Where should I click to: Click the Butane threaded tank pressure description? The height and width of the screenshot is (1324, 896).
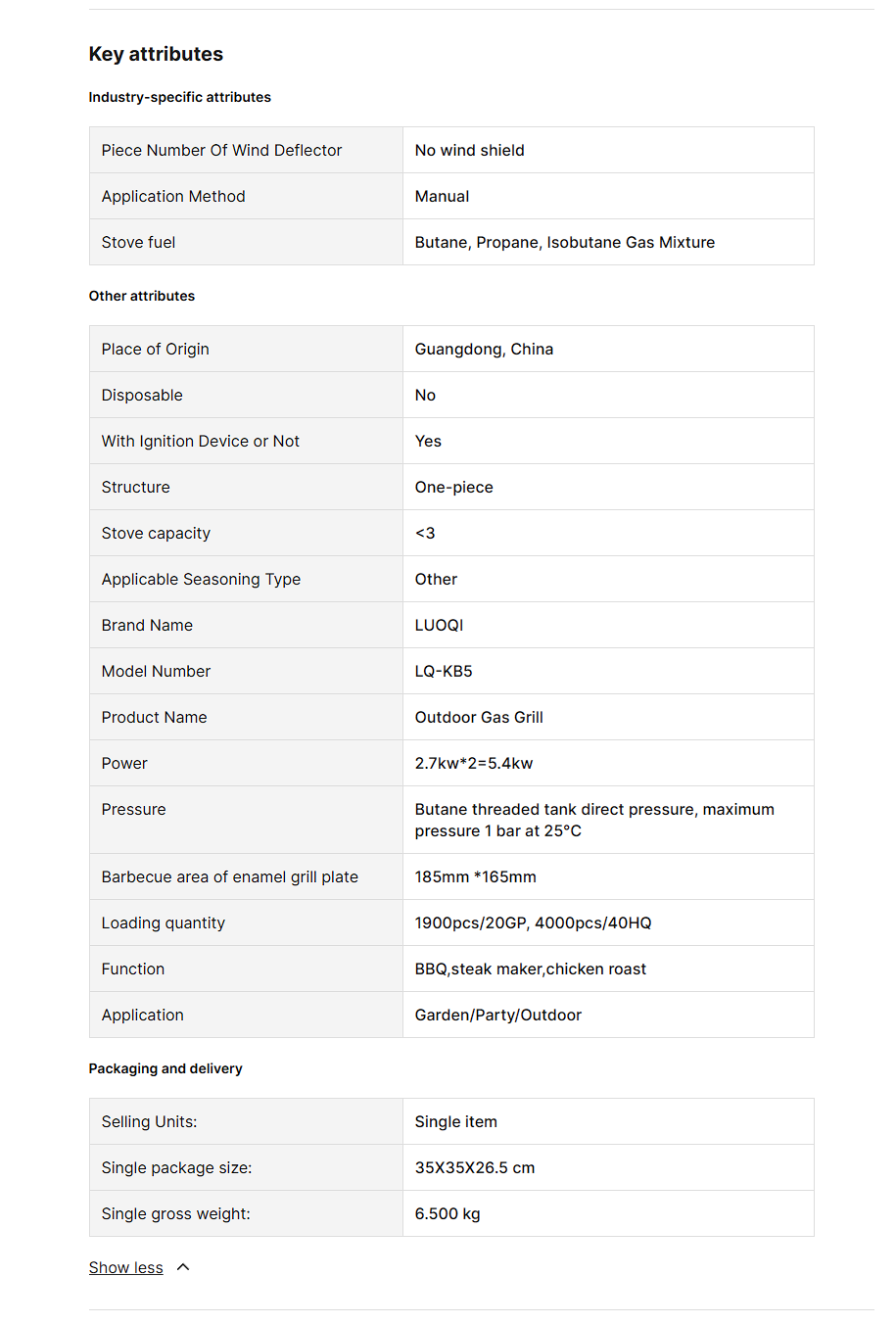click(593, 820)
